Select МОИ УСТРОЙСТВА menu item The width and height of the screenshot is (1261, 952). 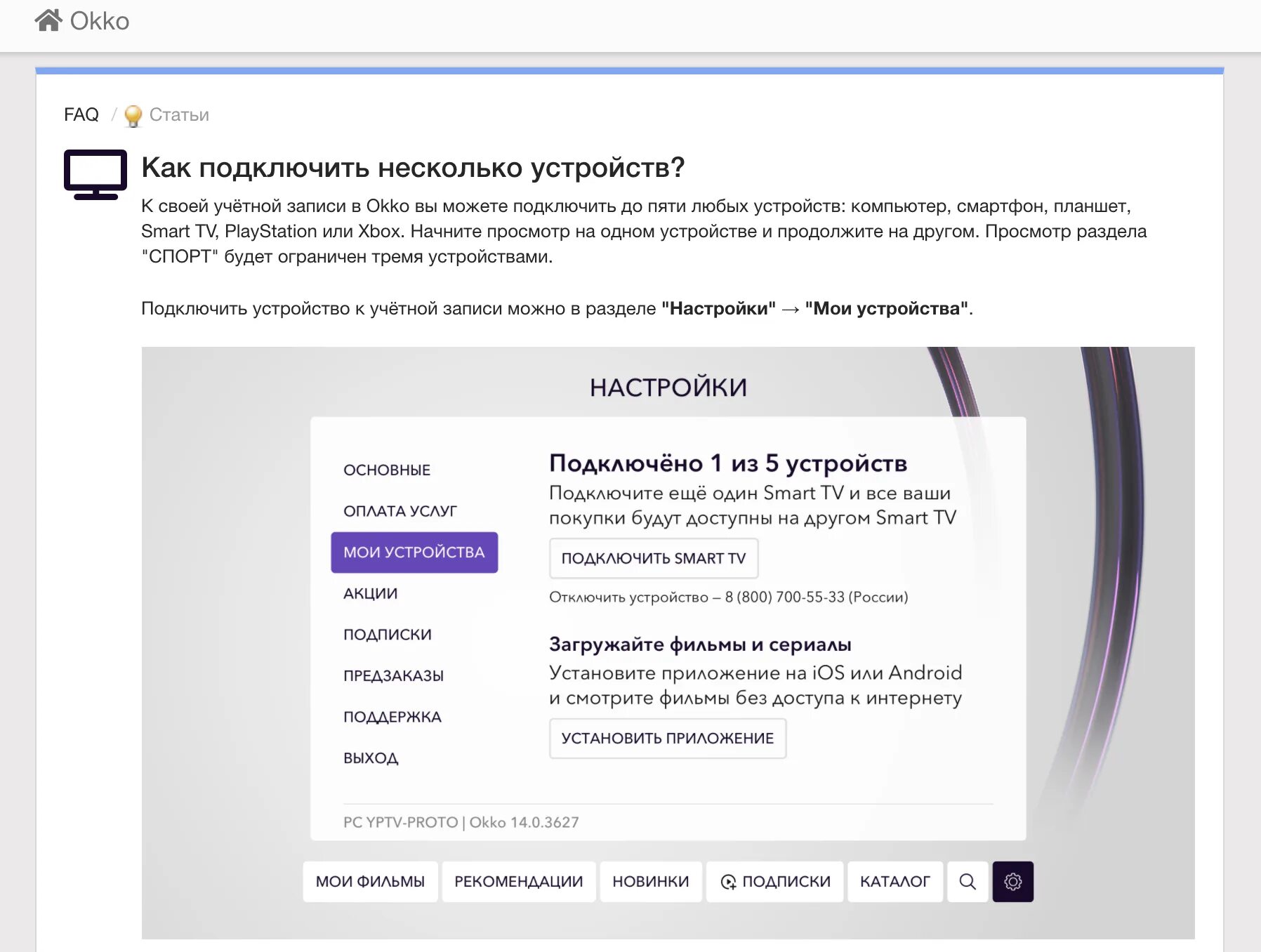(x=414, y=553)
